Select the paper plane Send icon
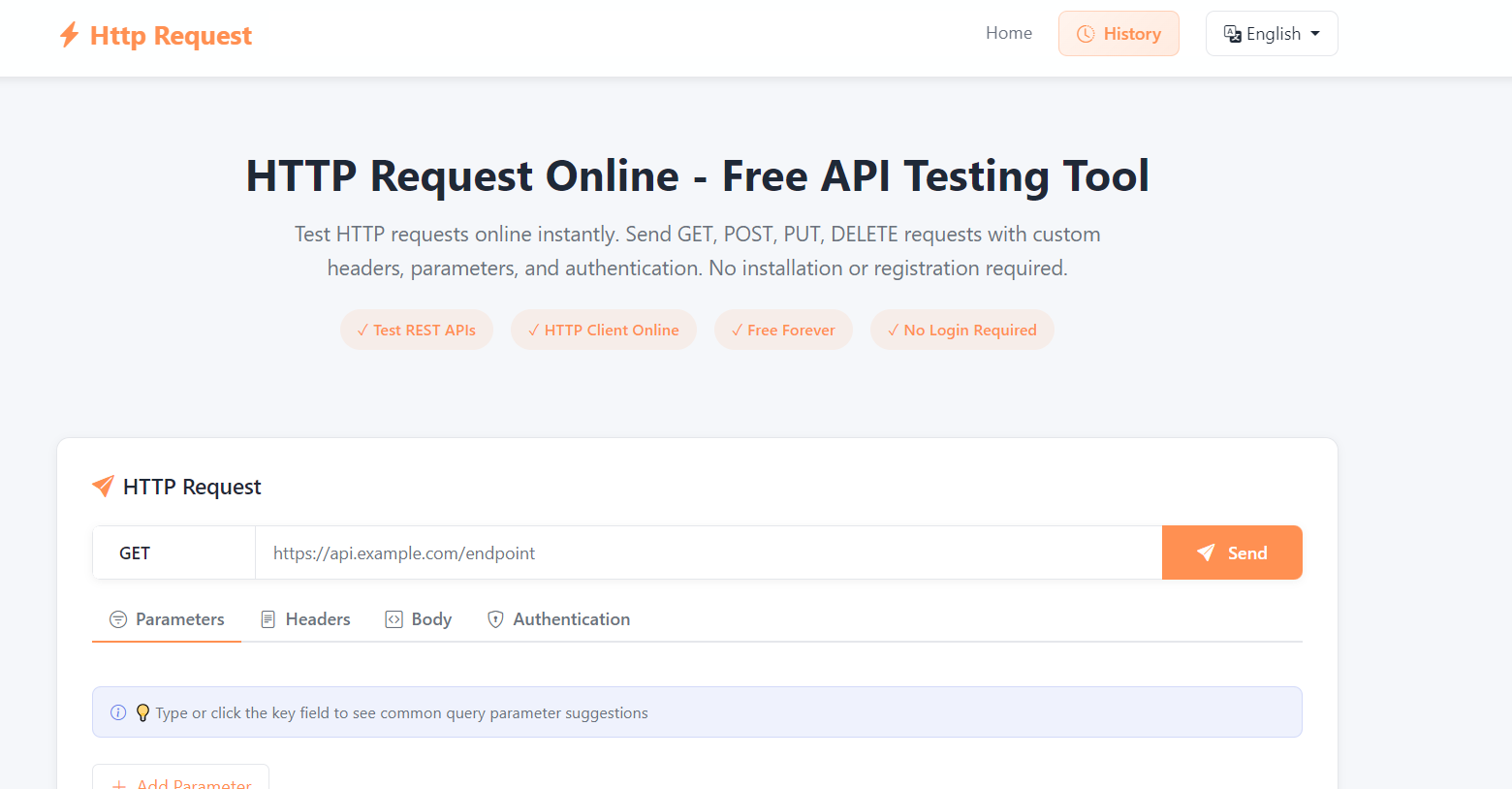Screen dimensions: 1512x789 tap(1205, 552)
